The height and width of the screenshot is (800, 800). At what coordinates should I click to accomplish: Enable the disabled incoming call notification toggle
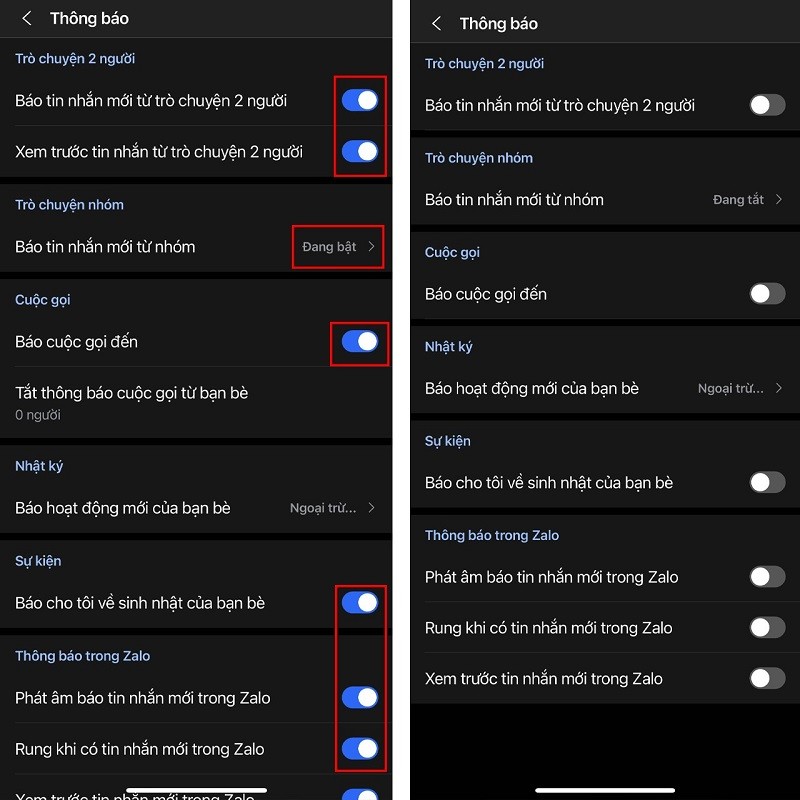point(767,294)
